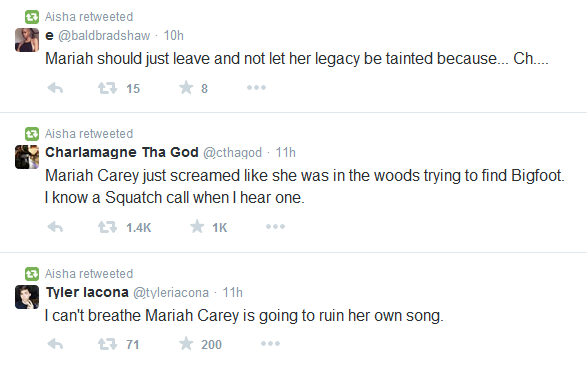This screenshot has width=587, height=368.
Task: Open more options on Tyler Iacona's tweet
Action: (271, 344)
